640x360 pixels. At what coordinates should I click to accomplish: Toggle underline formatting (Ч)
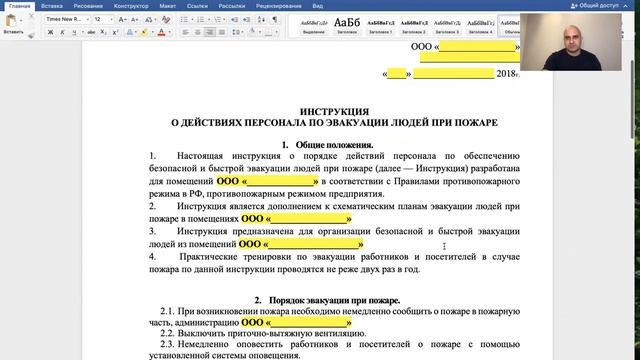coord(74,32)
